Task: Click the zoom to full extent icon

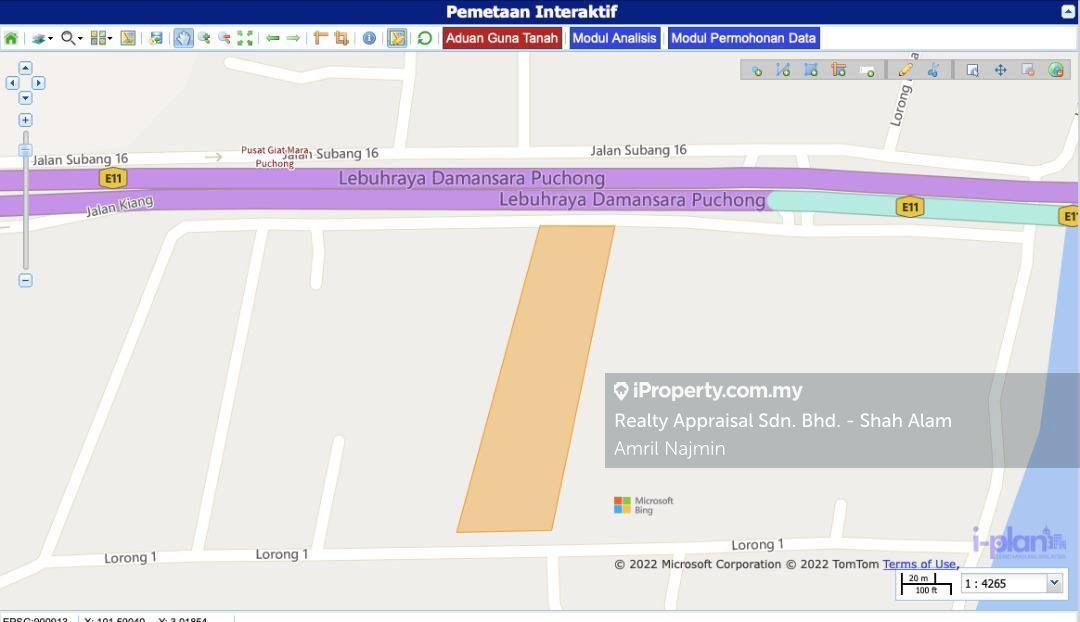Action: [x=245, y=38]
